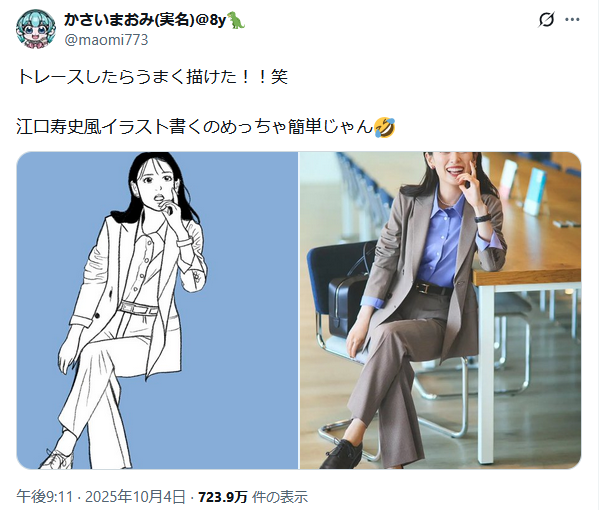Screen dimensions: 605x510
Task: Click the blue background of the illustration
Action: click(x=247, y=309)
